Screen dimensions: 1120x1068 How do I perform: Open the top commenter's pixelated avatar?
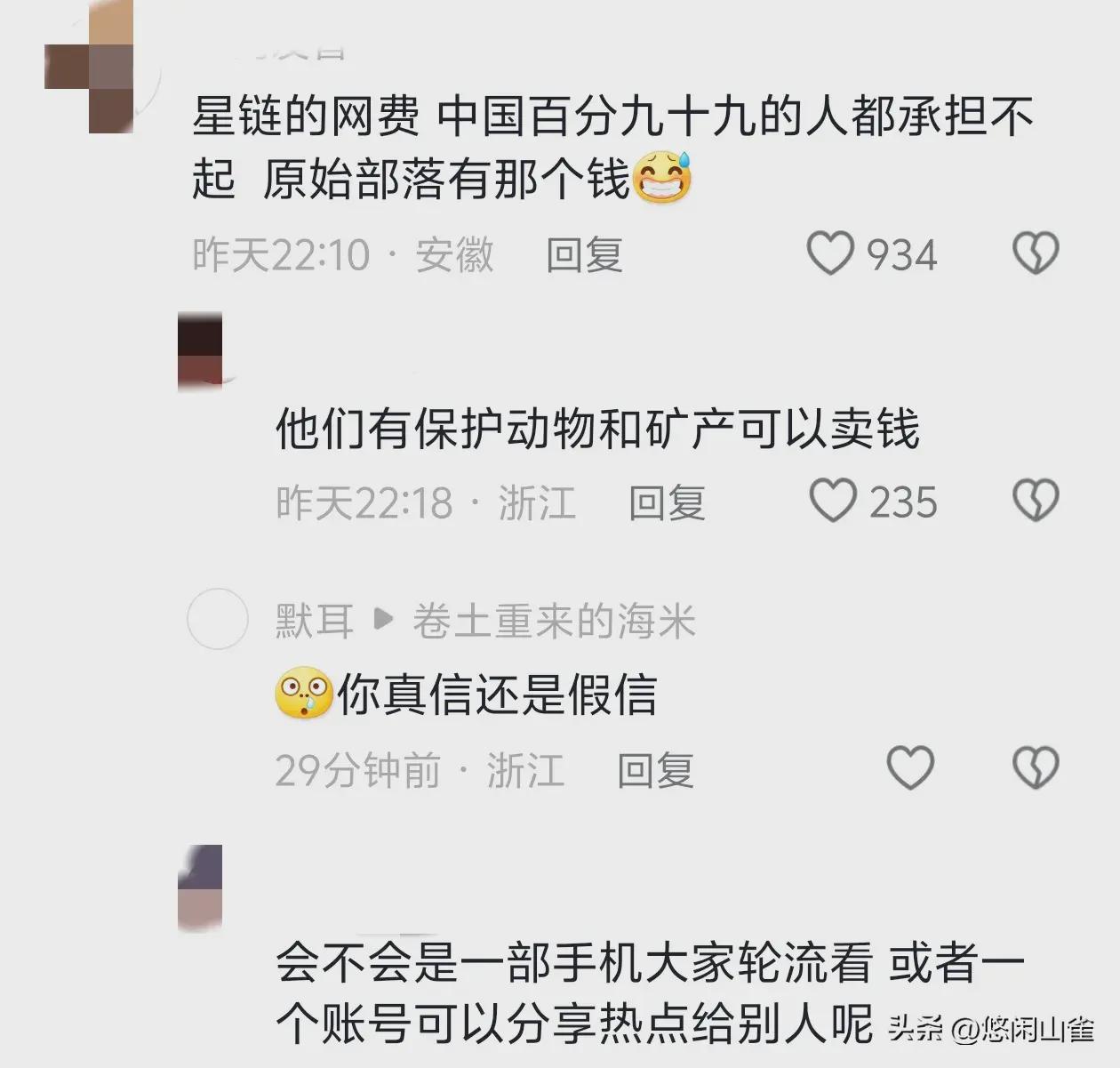[89, 67]
